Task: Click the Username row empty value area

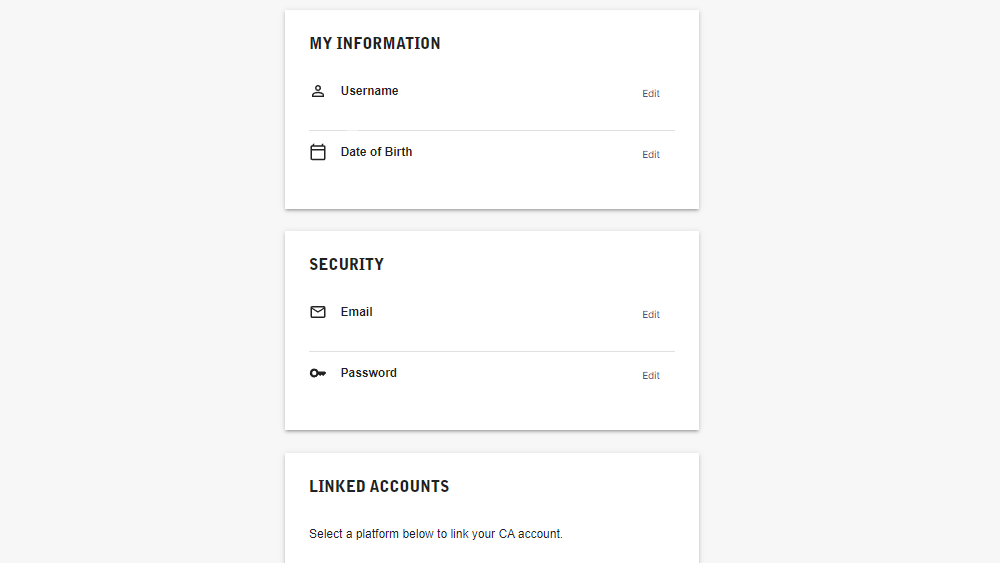Action: [485, 111]
